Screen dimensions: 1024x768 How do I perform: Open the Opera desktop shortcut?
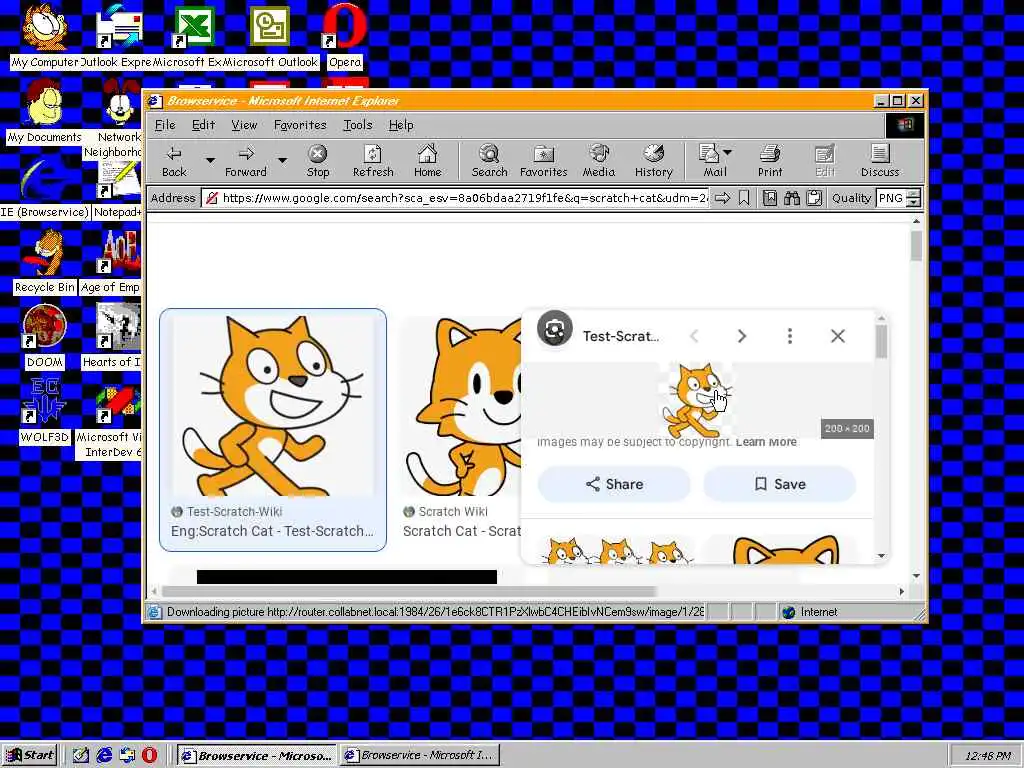tap(344, 35)
